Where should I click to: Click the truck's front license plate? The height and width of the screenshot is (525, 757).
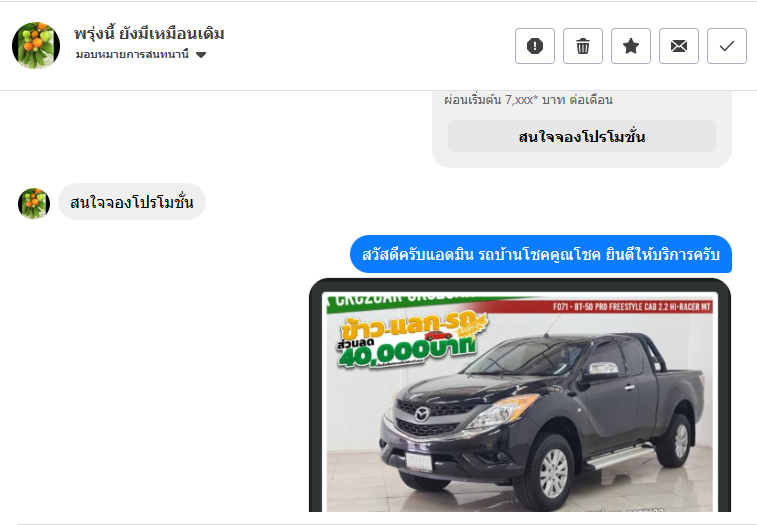[419, 461]
